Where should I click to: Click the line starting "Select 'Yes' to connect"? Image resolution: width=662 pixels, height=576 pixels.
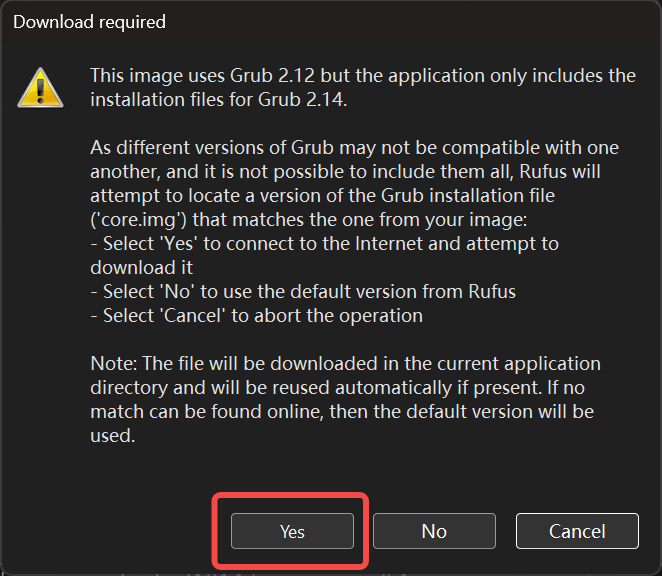click(324, 244)
